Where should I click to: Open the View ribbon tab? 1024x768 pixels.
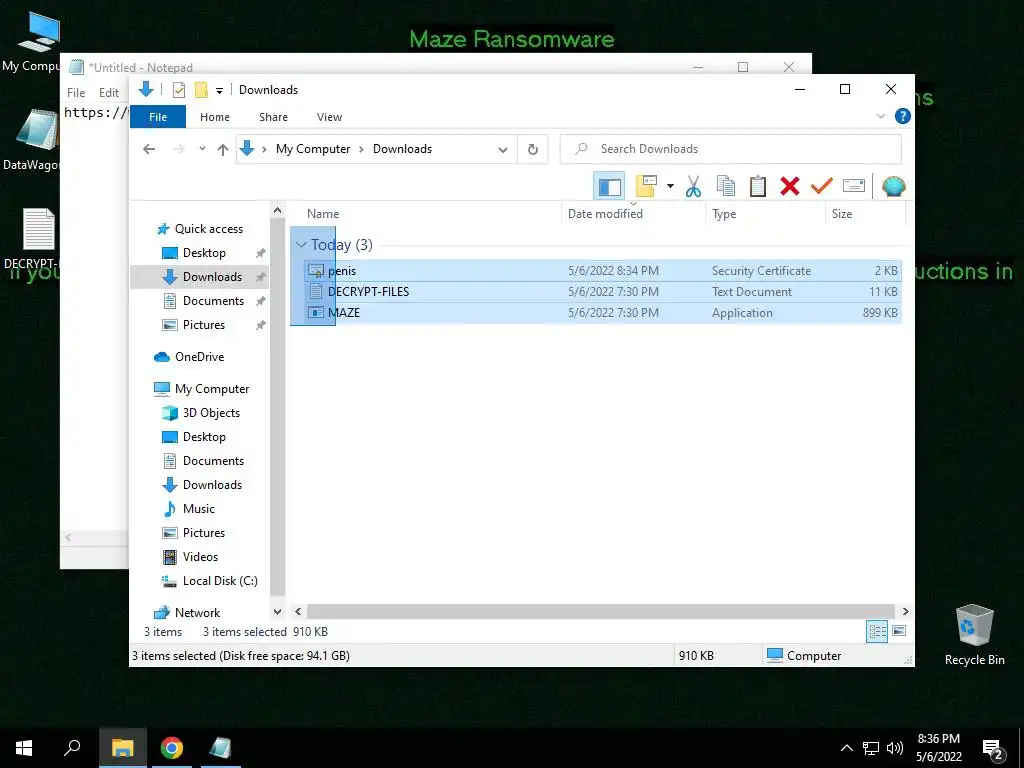point(329,117)
